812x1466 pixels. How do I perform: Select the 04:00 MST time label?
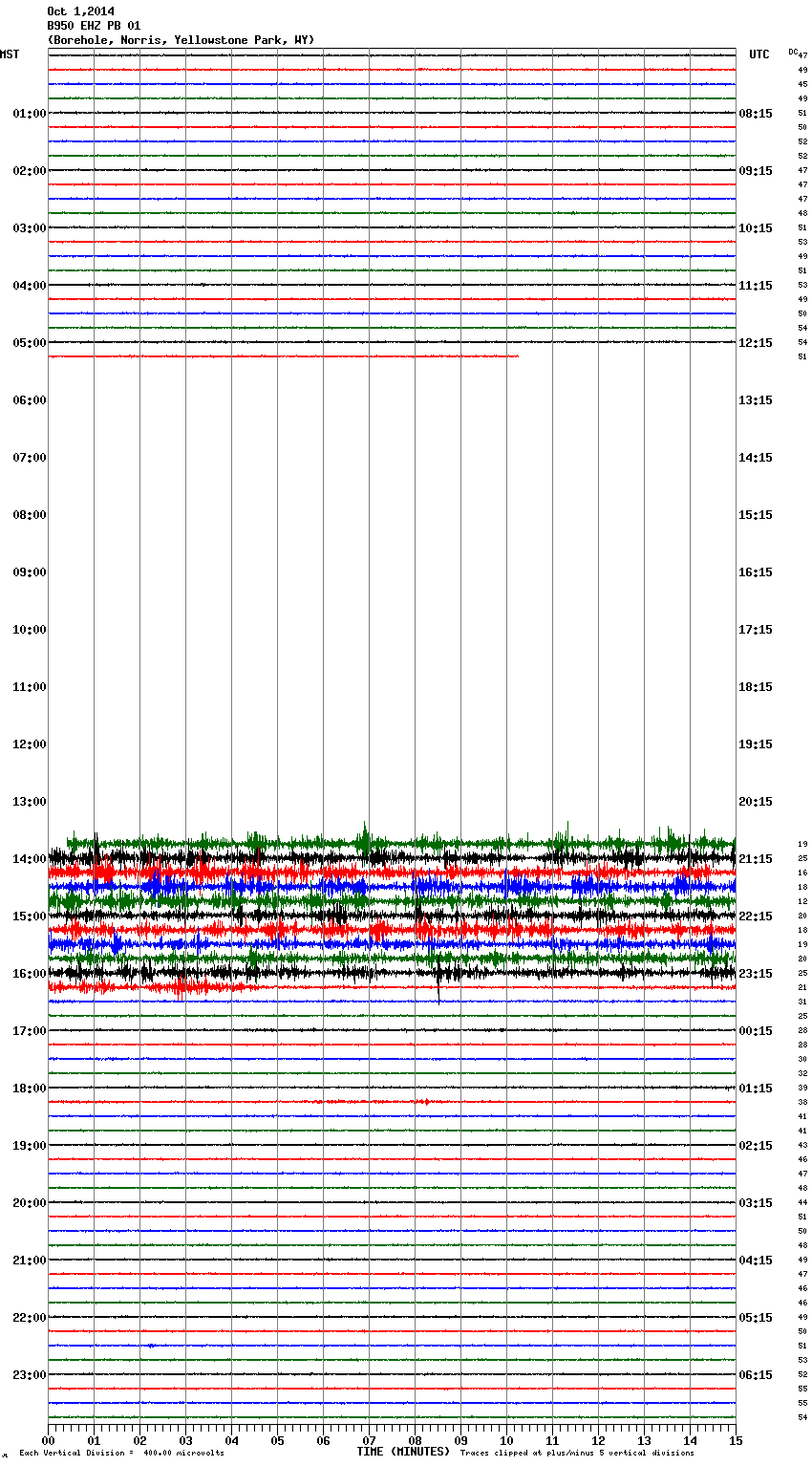(30, 286)
